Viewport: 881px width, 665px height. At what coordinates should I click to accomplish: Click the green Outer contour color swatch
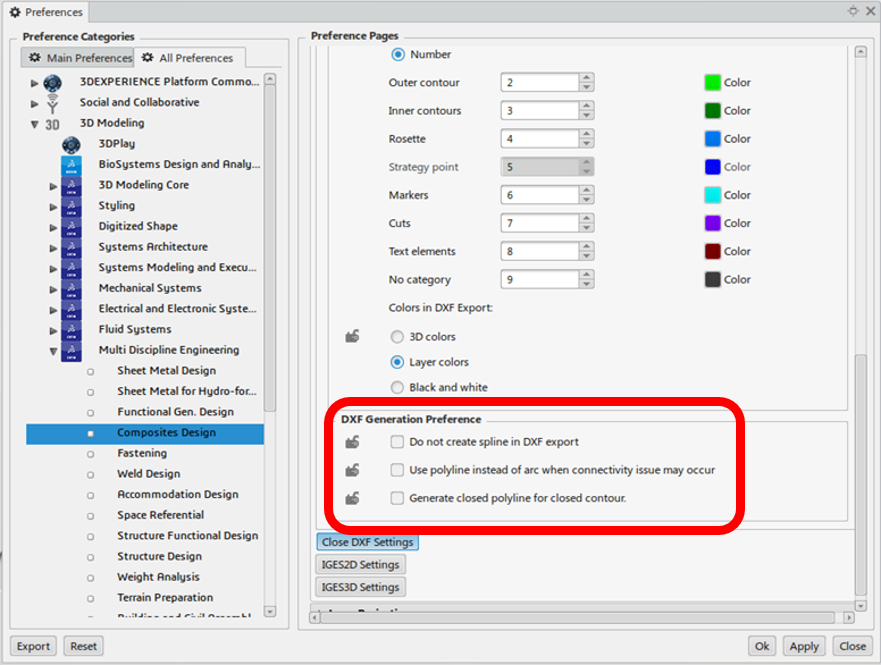[x=712, y=83]
